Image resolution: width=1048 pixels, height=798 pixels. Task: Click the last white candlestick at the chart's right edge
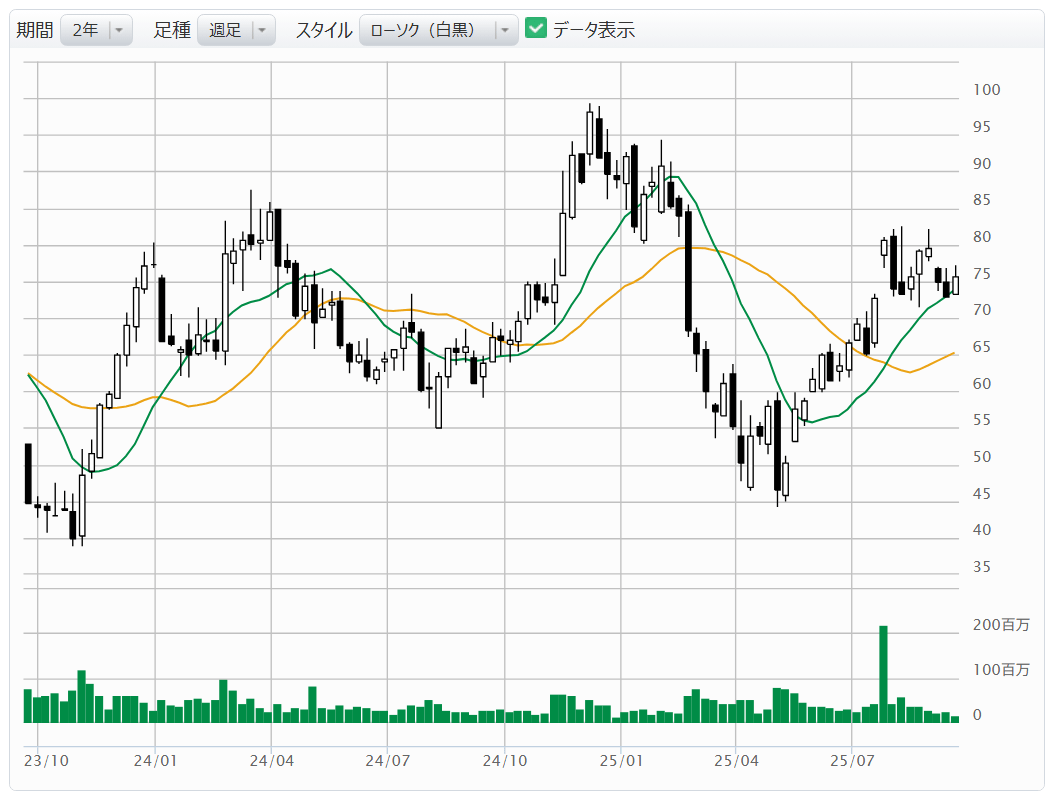pyautogui.click(x=955, y=285)
